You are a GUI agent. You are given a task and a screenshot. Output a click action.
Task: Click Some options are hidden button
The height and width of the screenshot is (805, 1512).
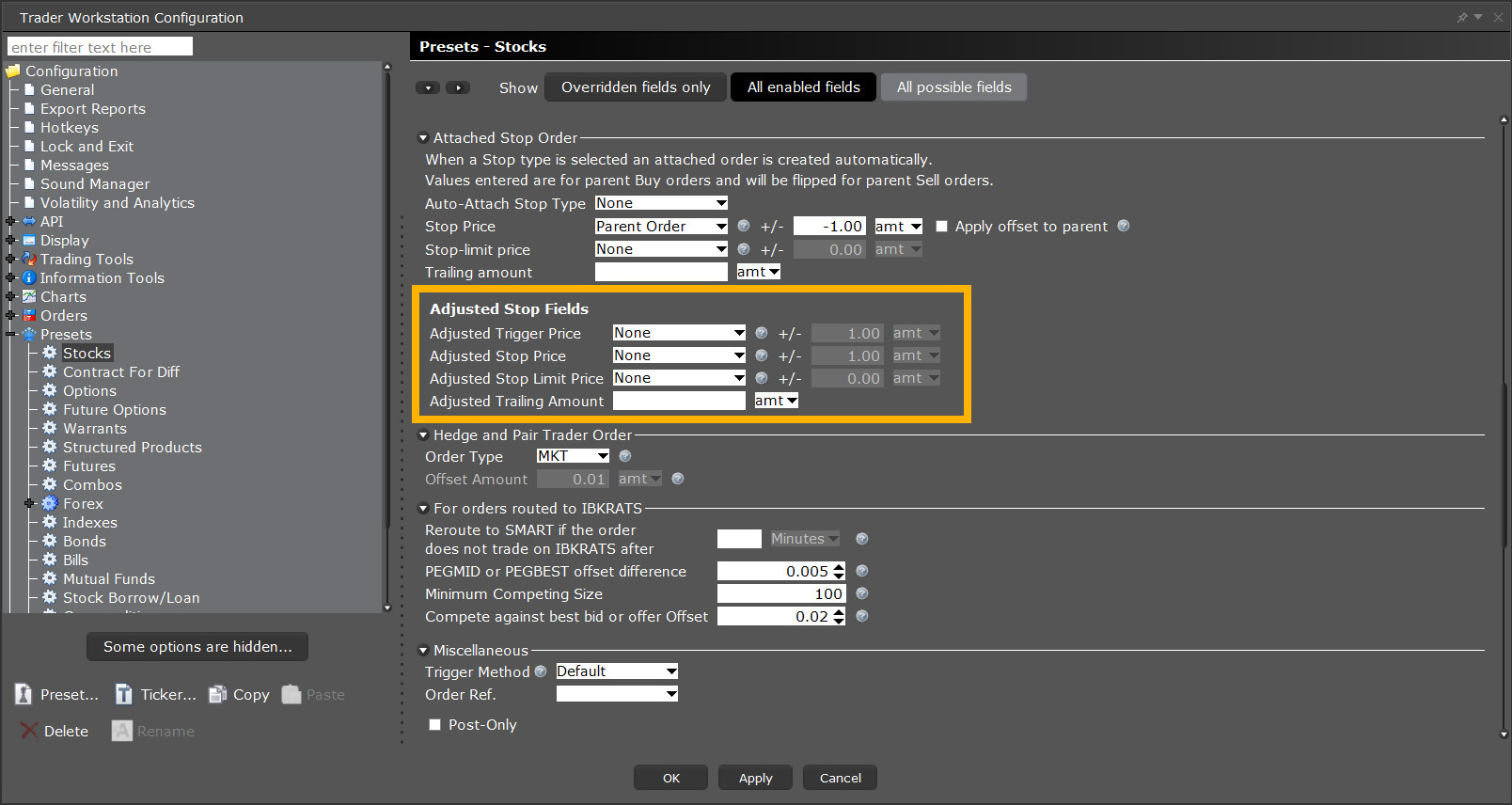[197, 647]
